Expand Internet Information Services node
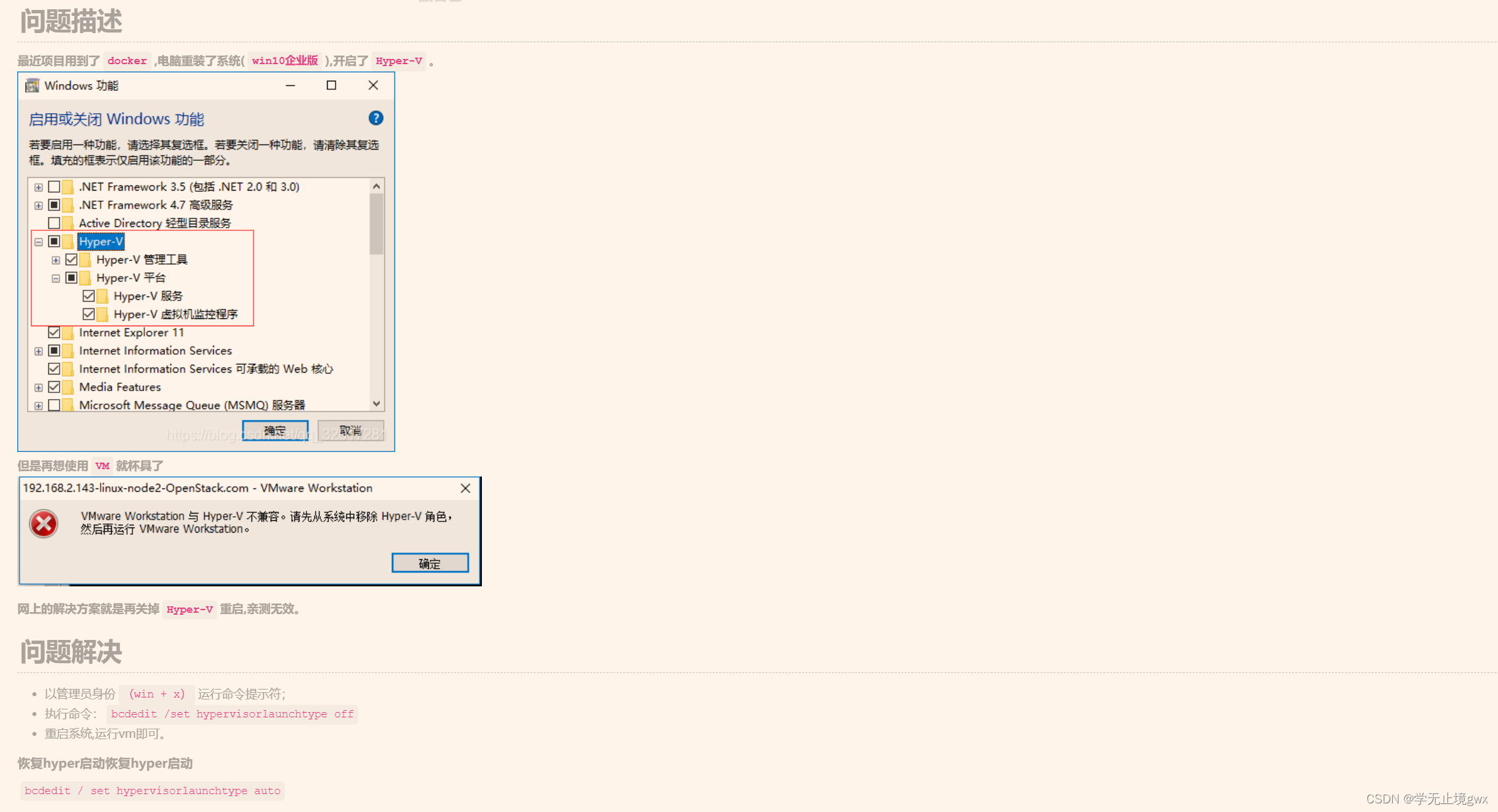The width and height of the screenshot is (1498, 812). tap(38, 351)
